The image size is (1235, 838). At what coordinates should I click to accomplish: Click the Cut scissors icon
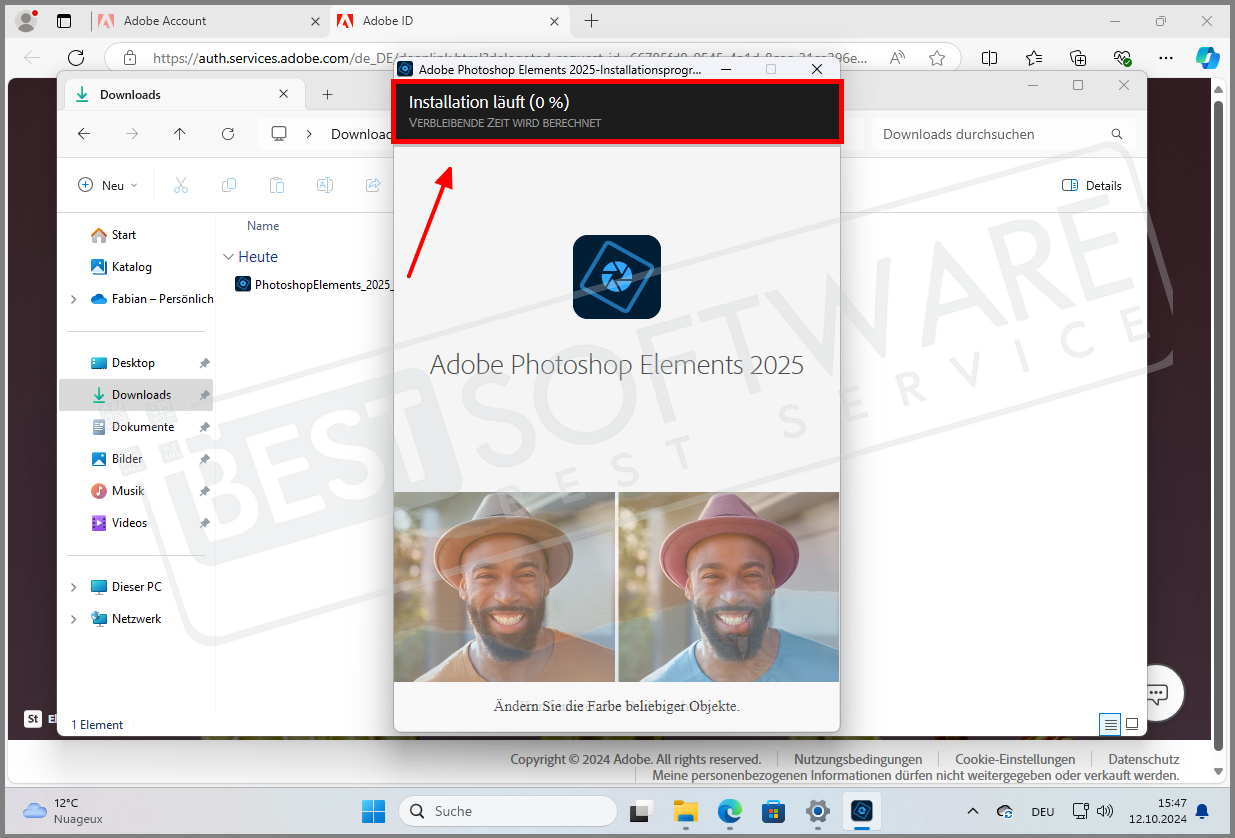point(181,185)
